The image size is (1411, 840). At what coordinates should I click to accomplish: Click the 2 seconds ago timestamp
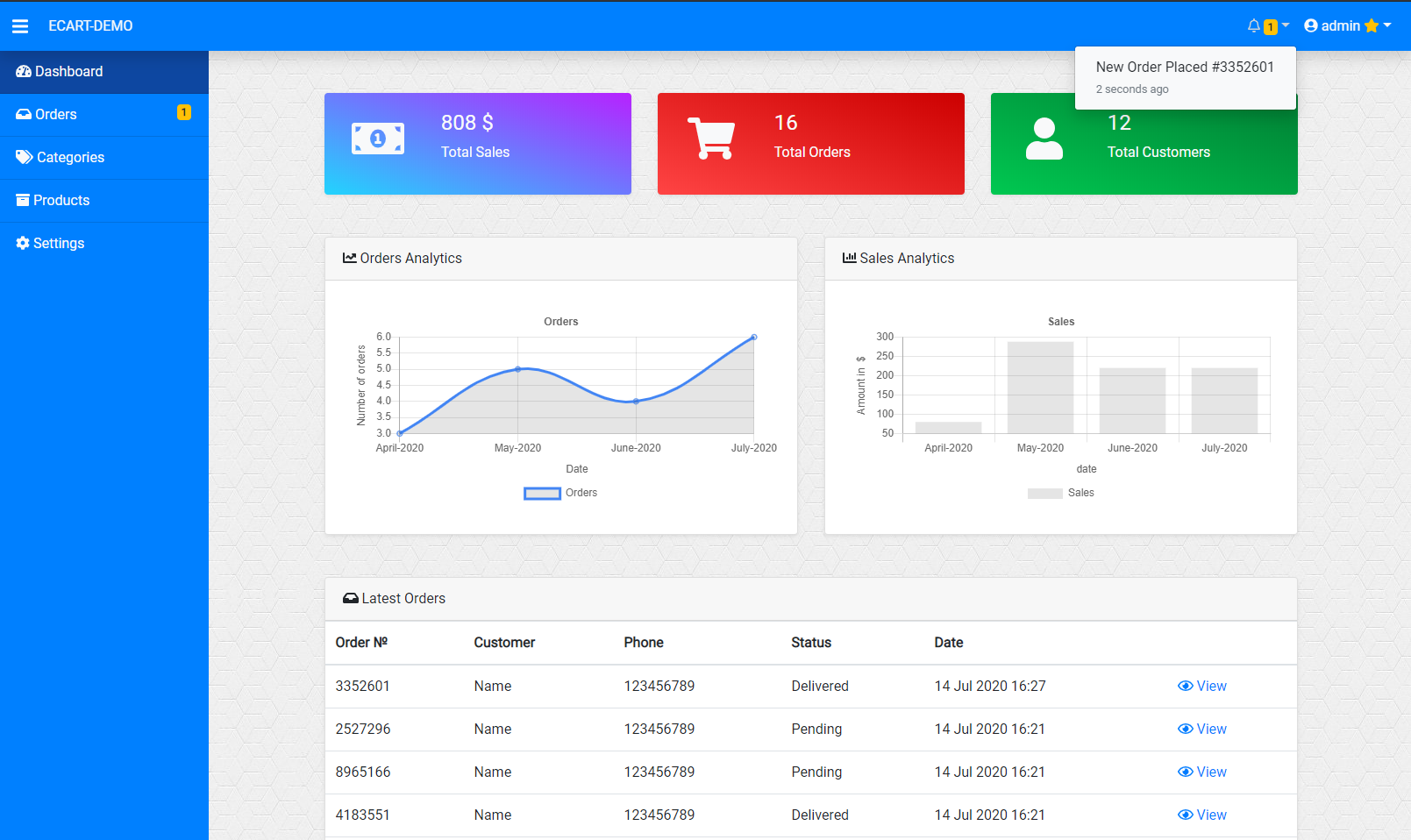[1132, 89]
